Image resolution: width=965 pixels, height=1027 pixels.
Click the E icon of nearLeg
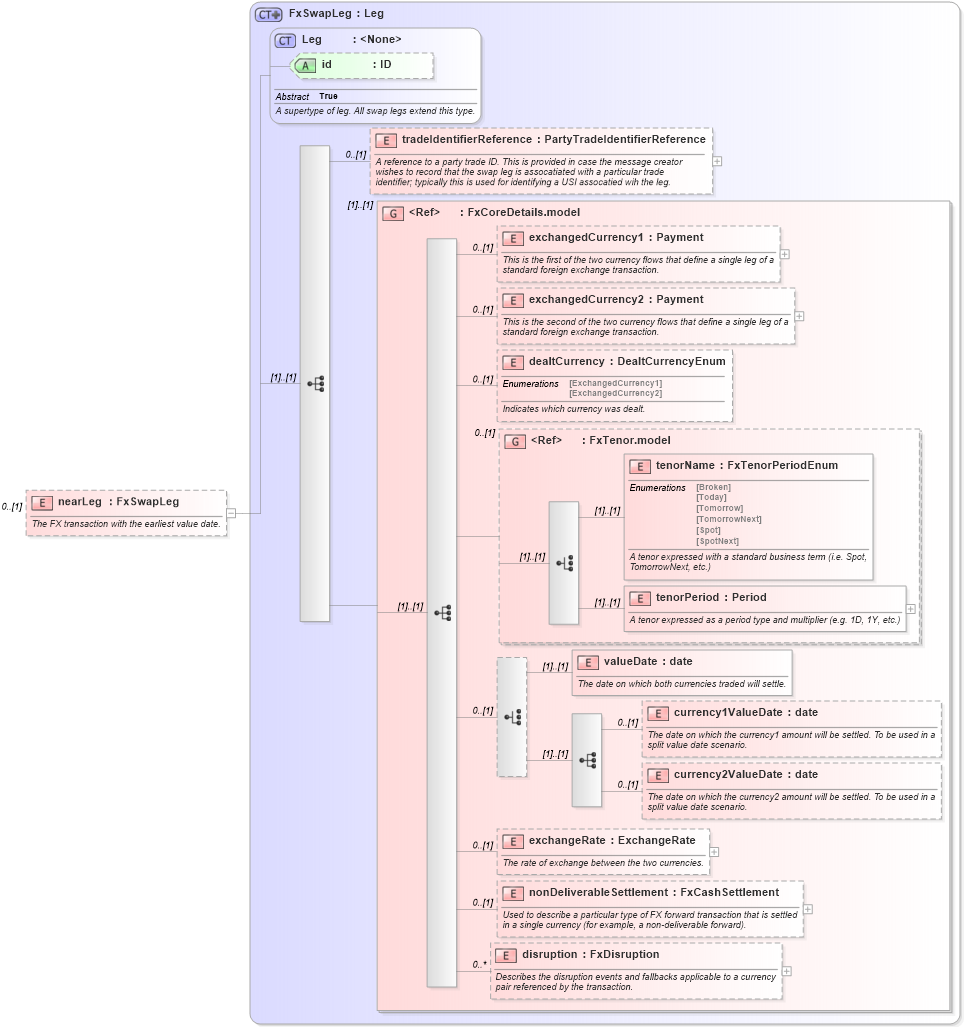point(42,502)
